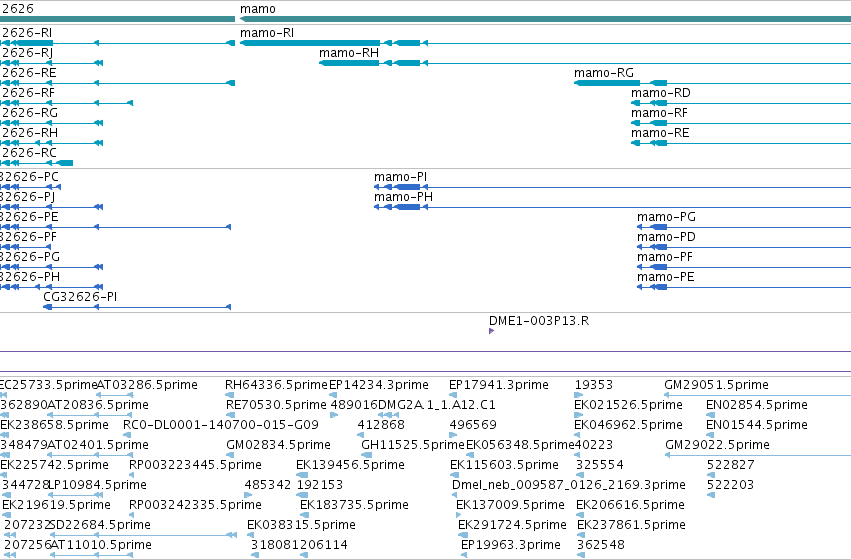The image size is (851, 560).
Task: Select the 2626-RJ transcript label
Action: point(27,53)
